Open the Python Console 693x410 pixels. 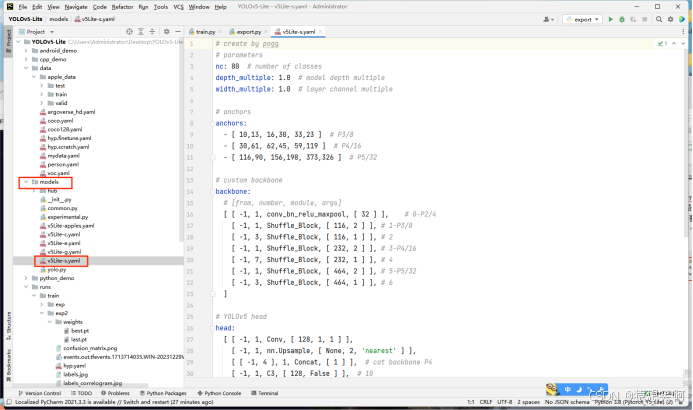click(219, 393)
